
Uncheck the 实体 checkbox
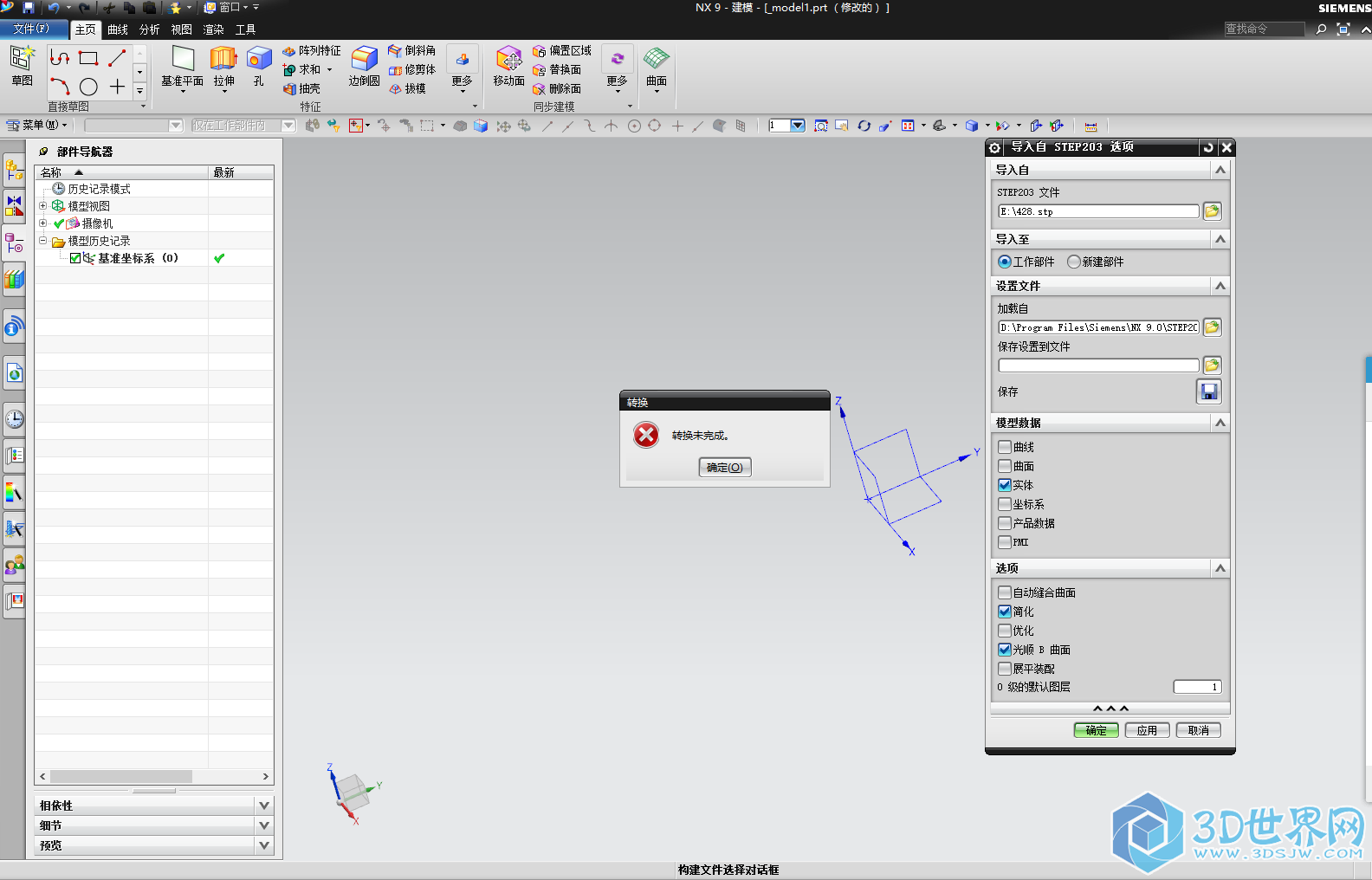coord(1005,485)
